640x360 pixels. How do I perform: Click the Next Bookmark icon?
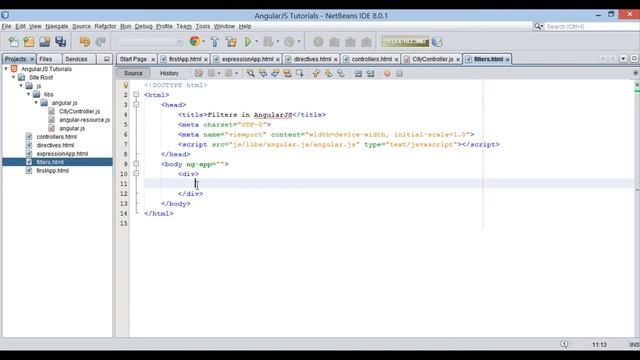click(328, 73)
